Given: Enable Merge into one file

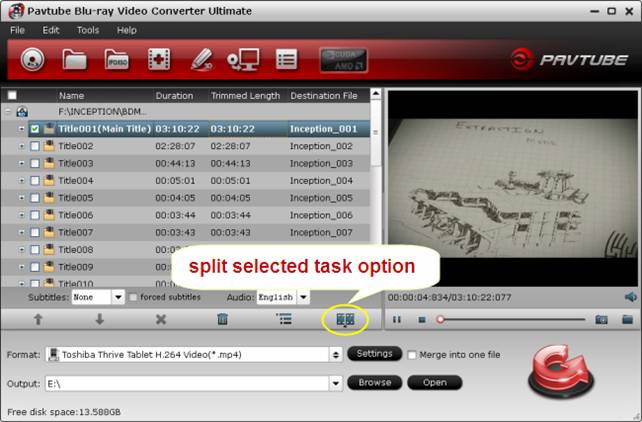Looking at the screenshot, I should tap(412, 355).
